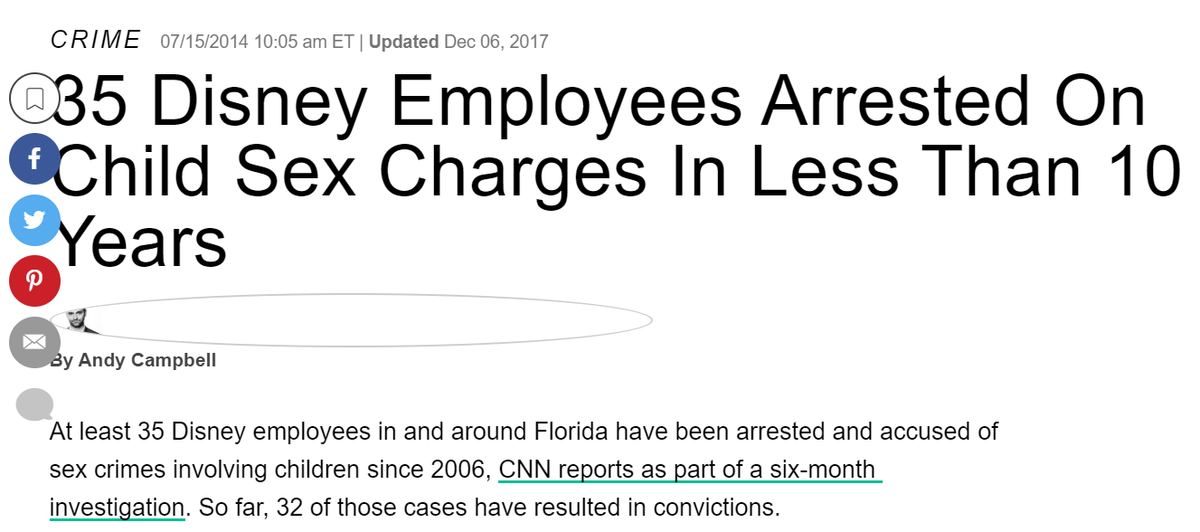Image resolution: width=1200 pixels, height=532 pixels.
Task: Open Andy Campbell's author page
Action: (146, 360)
